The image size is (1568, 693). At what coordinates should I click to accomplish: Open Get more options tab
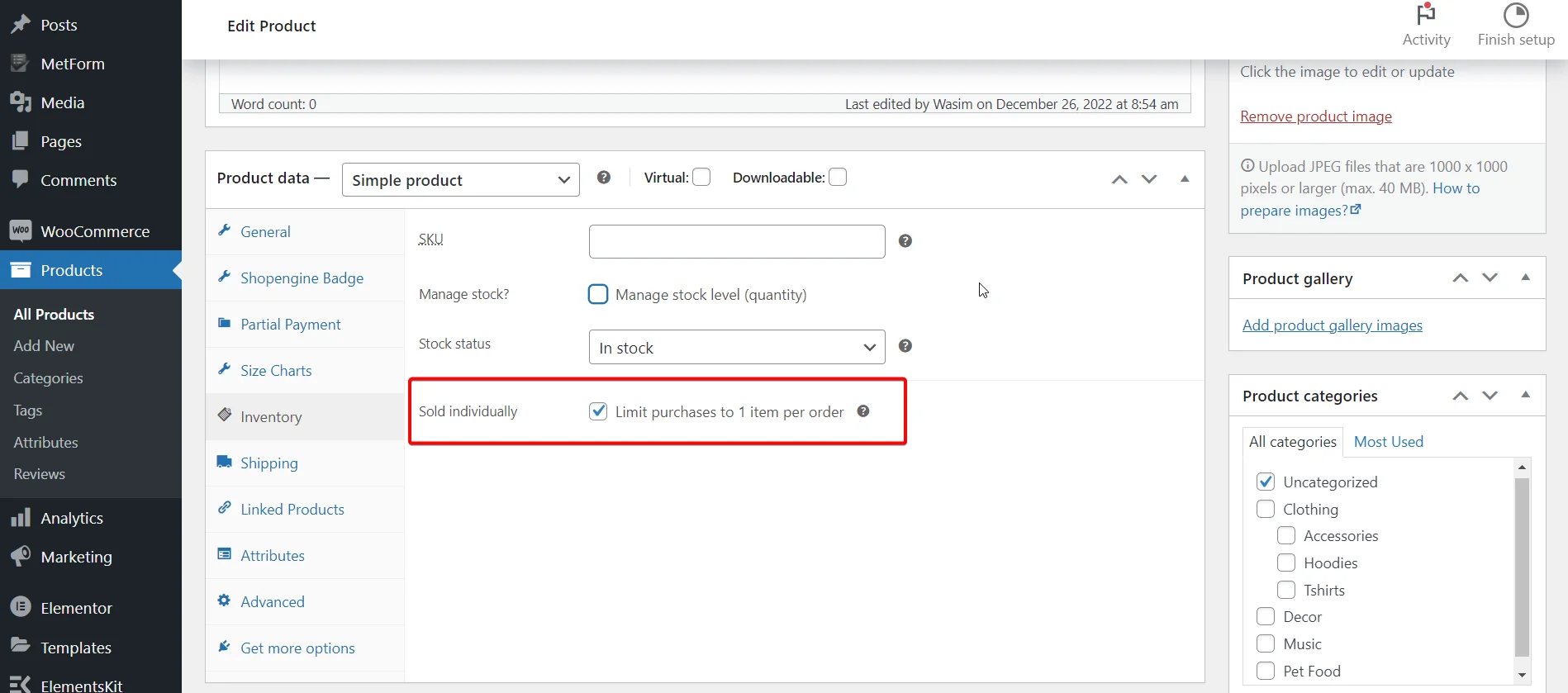pyautogui.click(x=305, y=648)
